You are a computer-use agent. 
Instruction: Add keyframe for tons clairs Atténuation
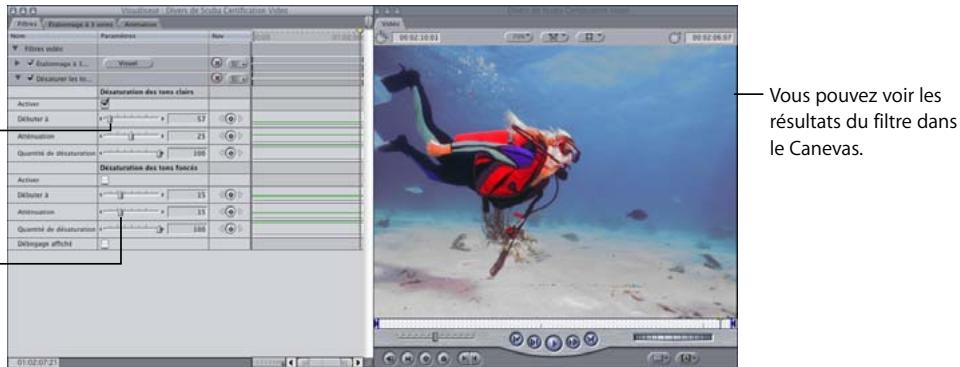coord(231,136)
